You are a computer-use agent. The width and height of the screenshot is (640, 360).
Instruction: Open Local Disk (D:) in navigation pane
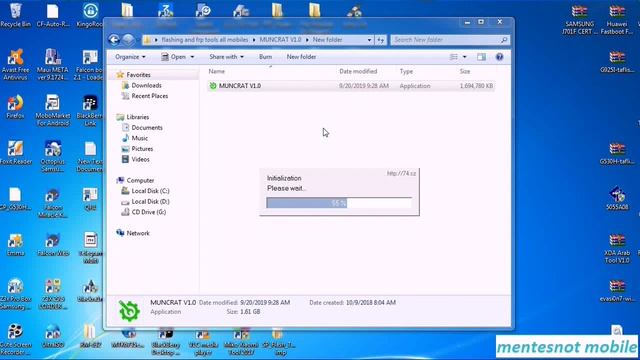(150, 201)
